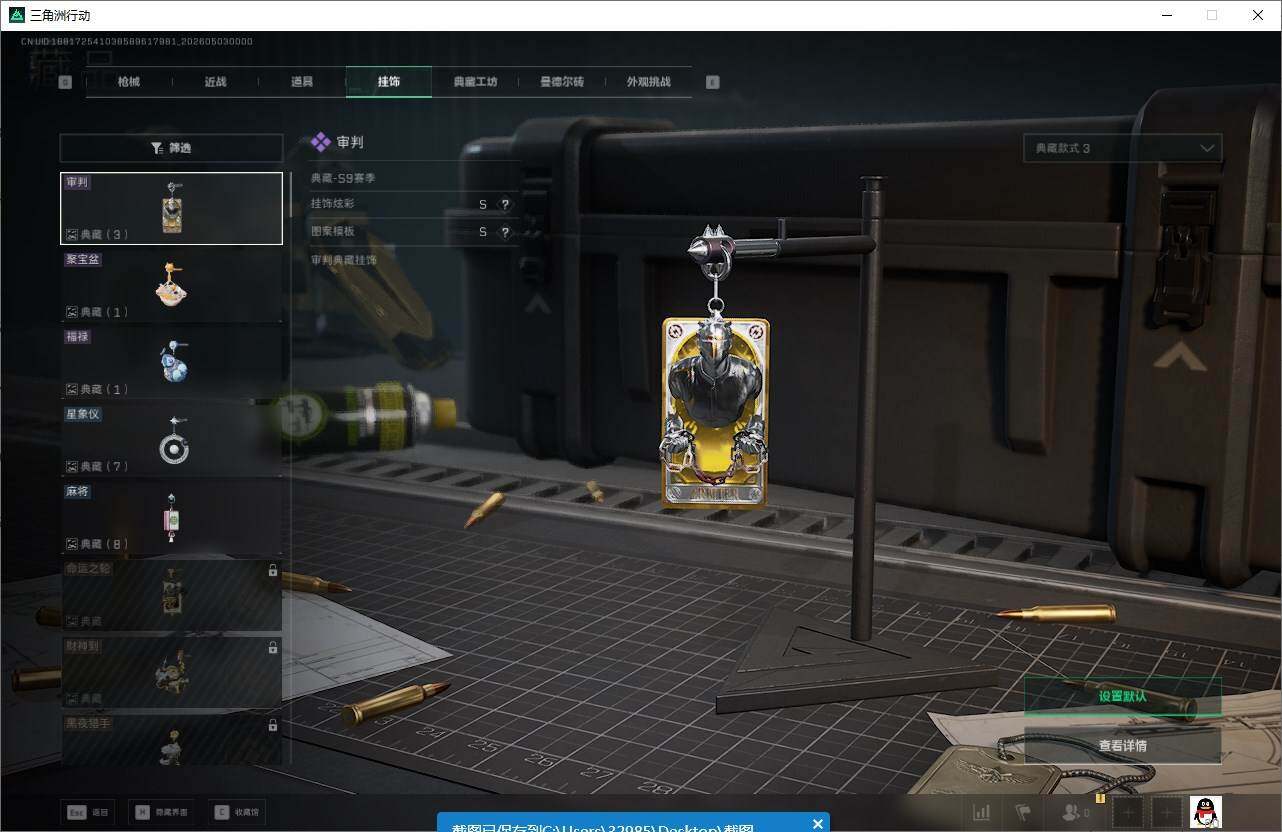Click the padlock on 命运之轮 charm
The height and width of the screenshot is (832, 1282).
coord(273,570)
